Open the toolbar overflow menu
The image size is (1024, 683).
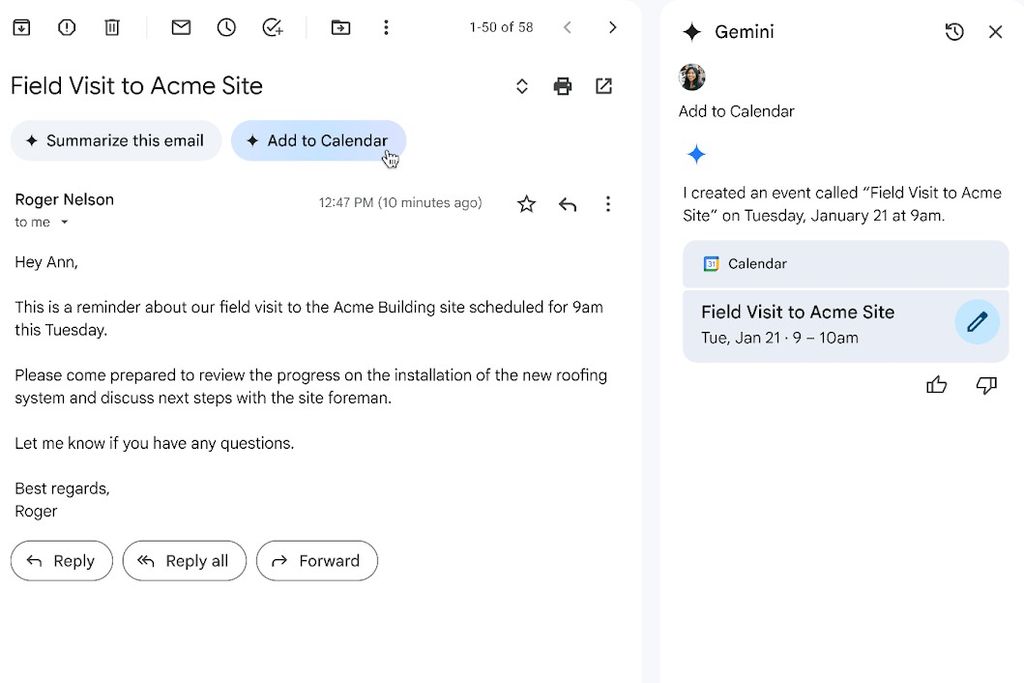[386, 27]
